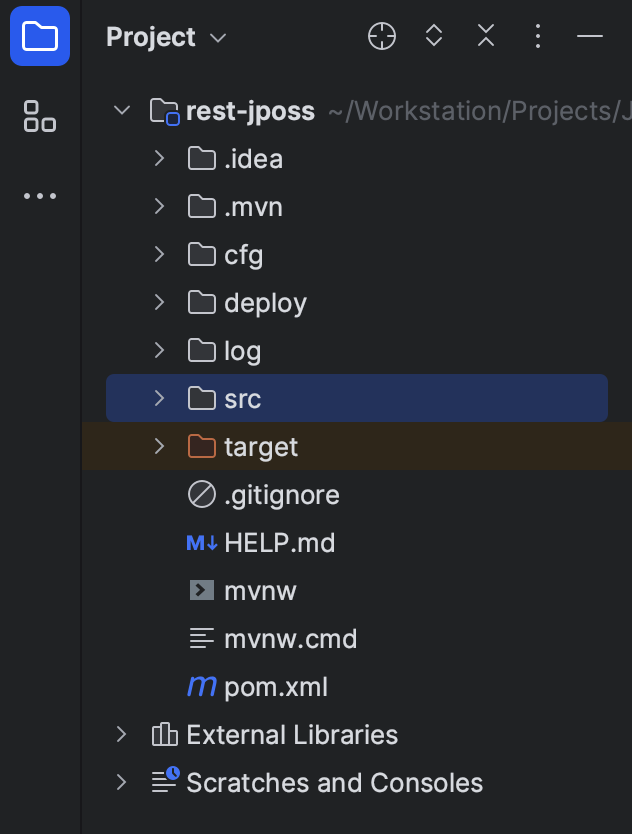Expand Scratches and Consoles node
Screen dimensions: 632x834
[122, 782]
